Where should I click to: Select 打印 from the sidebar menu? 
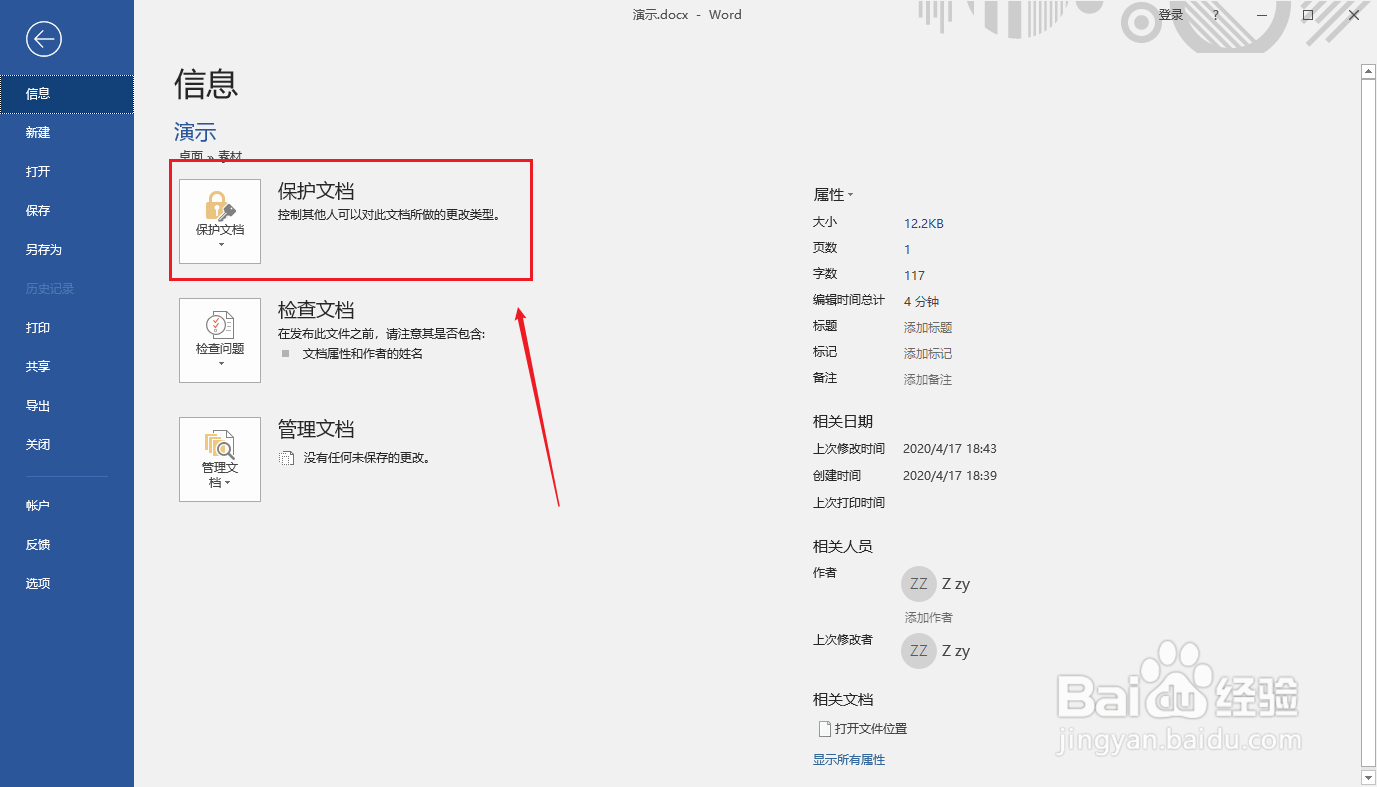37,327
